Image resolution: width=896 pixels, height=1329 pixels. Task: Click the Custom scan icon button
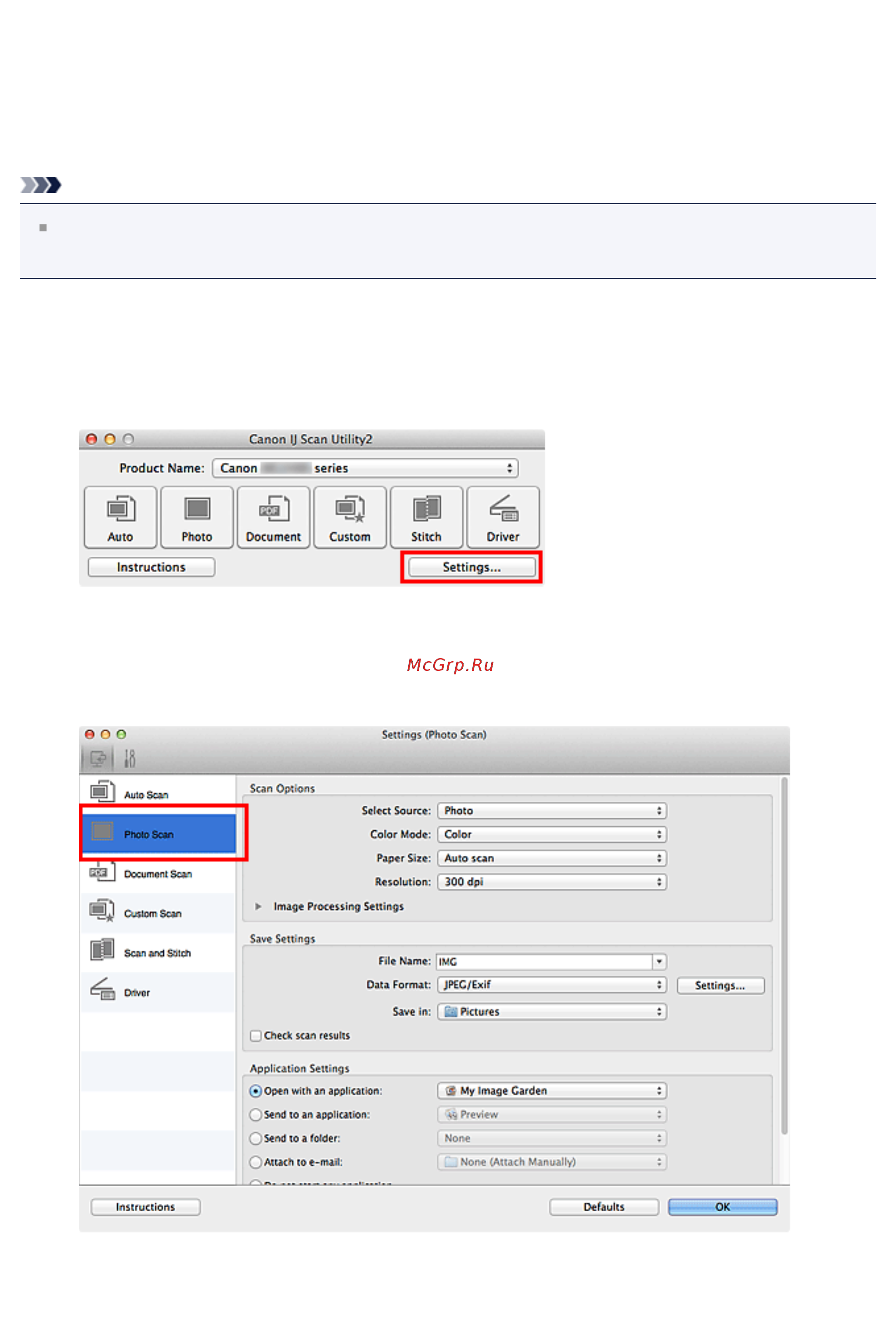(350, 517)
